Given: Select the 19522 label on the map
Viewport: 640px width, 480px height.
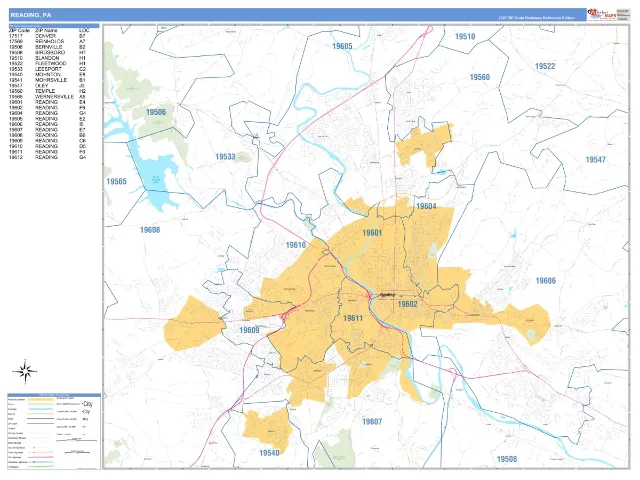Looking at the screenshot, I should [x=545, y=66].
